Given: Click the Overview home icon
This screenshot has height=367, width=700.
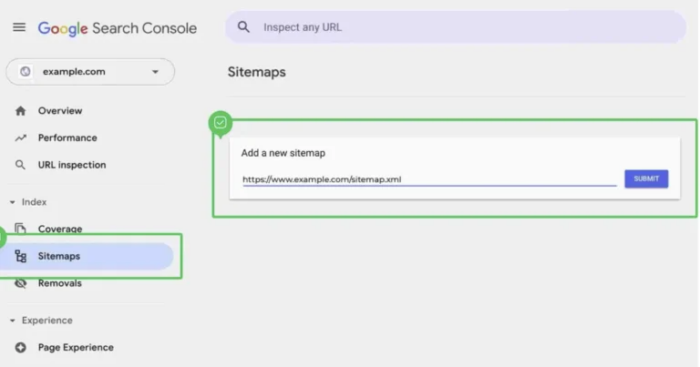Looking at the screenshot, I should 21,111.
